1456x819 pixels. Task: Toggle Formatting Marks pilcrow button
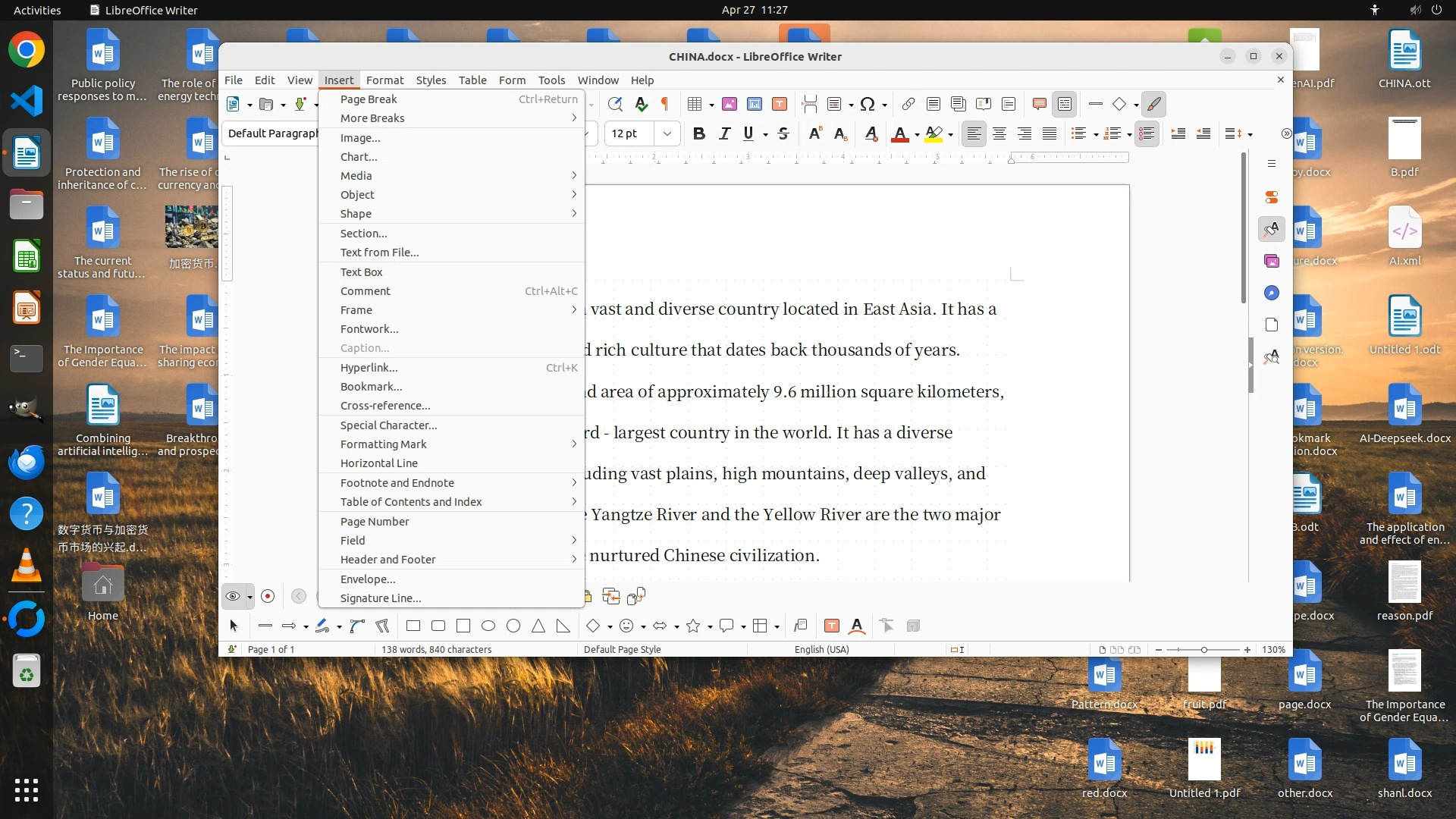tap(665, 105)
